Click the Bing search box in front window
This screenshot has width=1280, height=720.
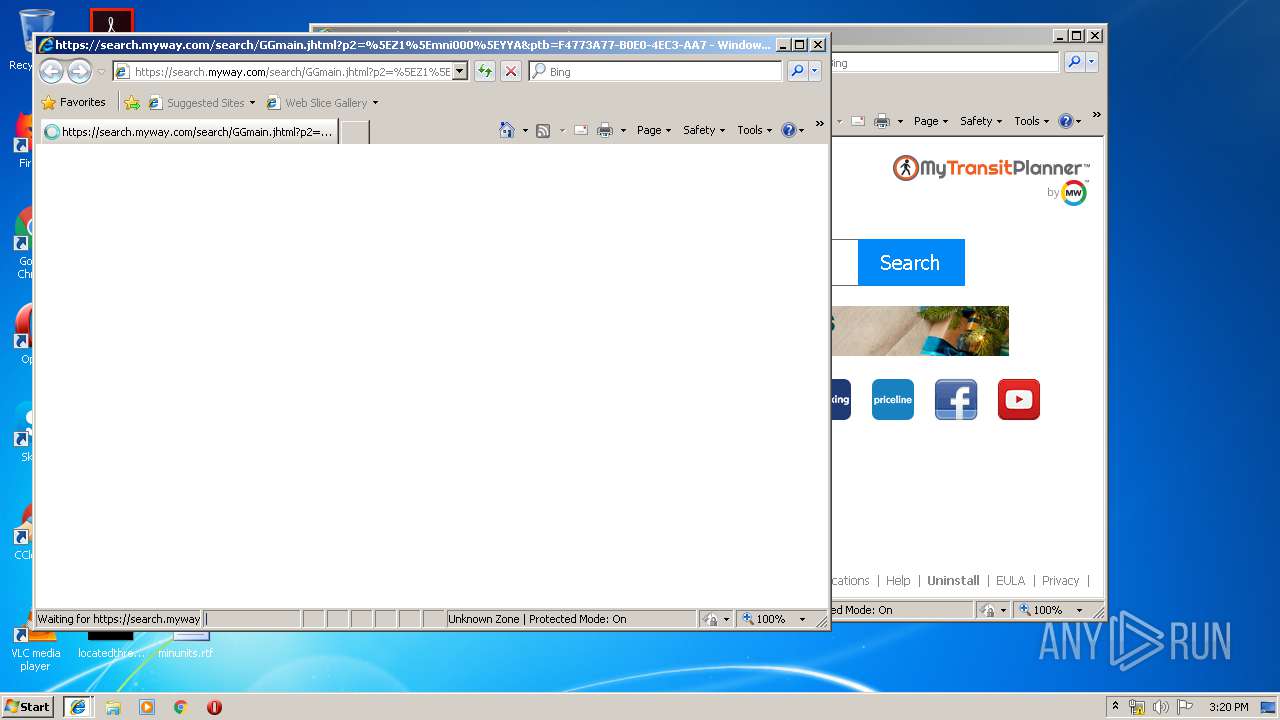656,71
